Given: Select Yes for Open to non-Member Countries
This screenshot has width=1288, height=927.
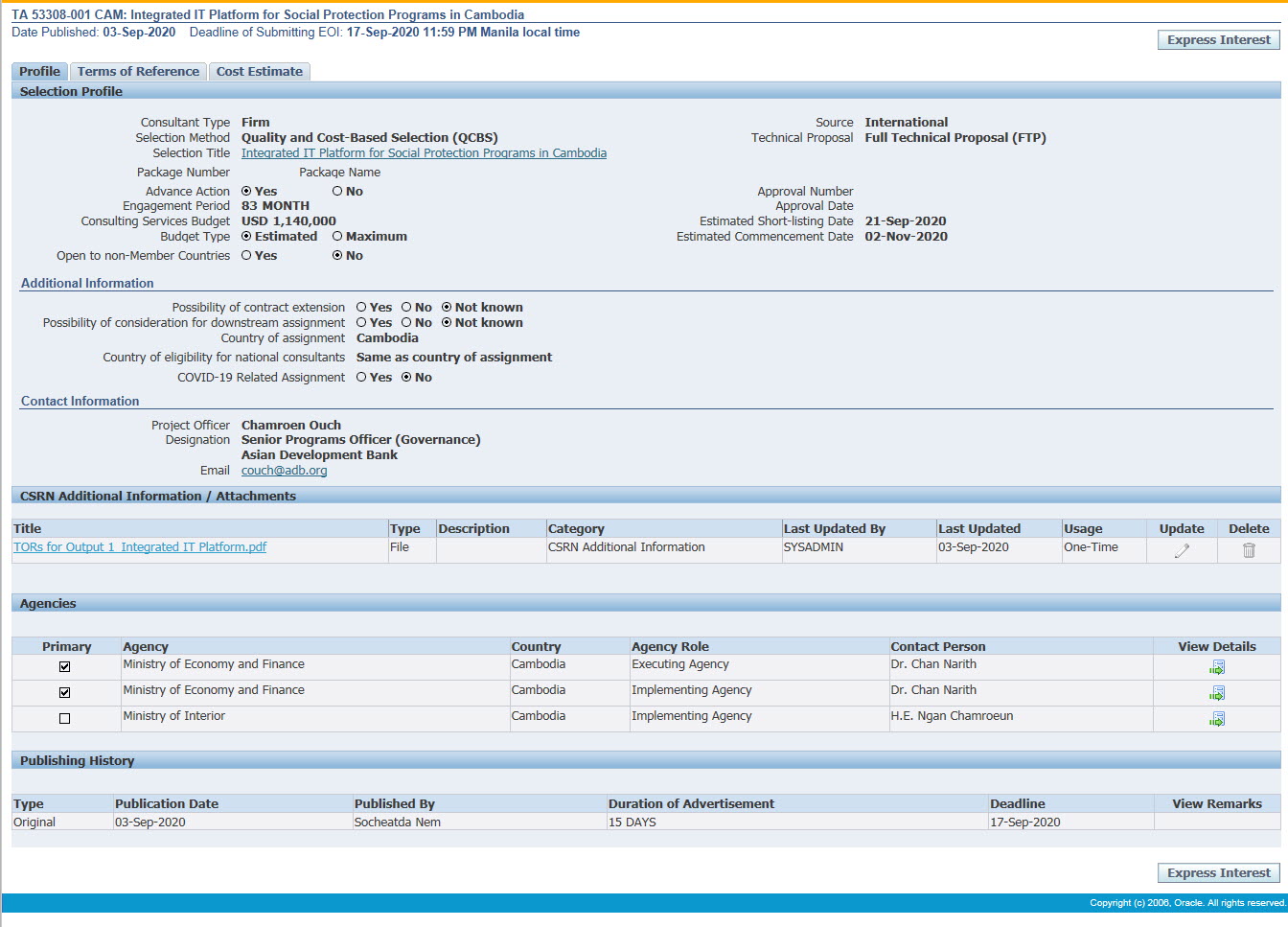Looking at the screenshot, I should click(246, 256).
